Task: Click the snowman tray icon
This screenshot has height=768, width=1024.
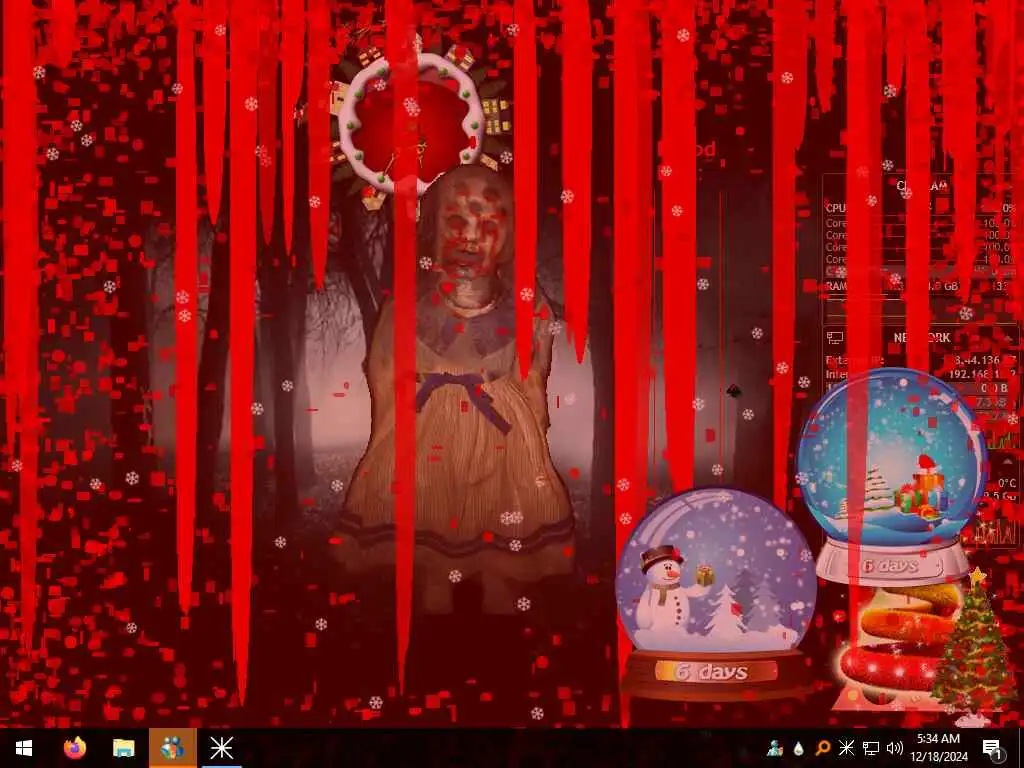Action: (775, 748)
